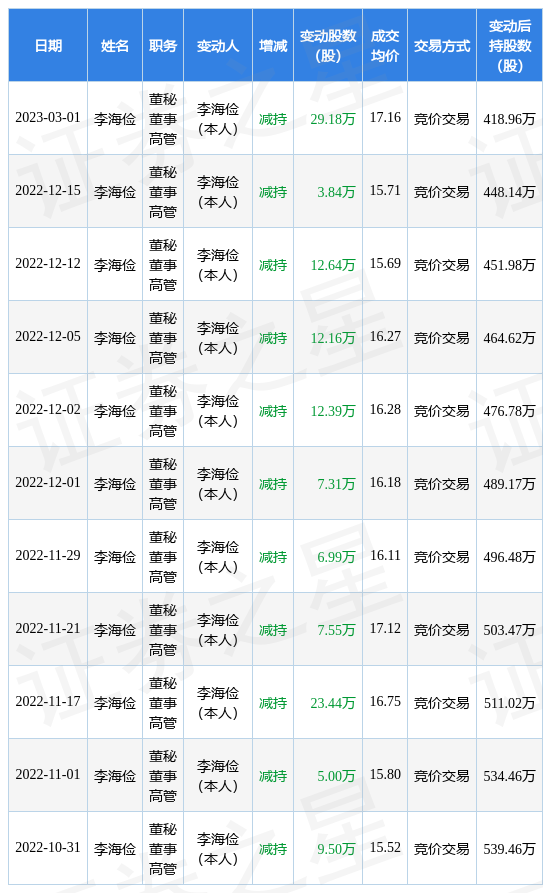Image resolution: width=543 pixels, height=893 pixels.
Task: Select the 496.48万 holdings cell
Action: tap(509, 556)
